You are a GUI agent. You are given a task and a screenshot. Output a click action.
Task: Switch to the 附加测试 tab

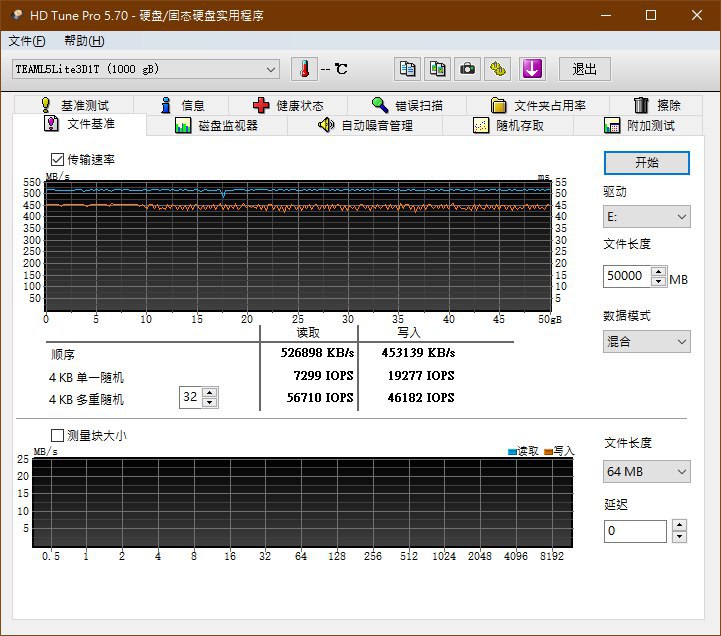638,126
